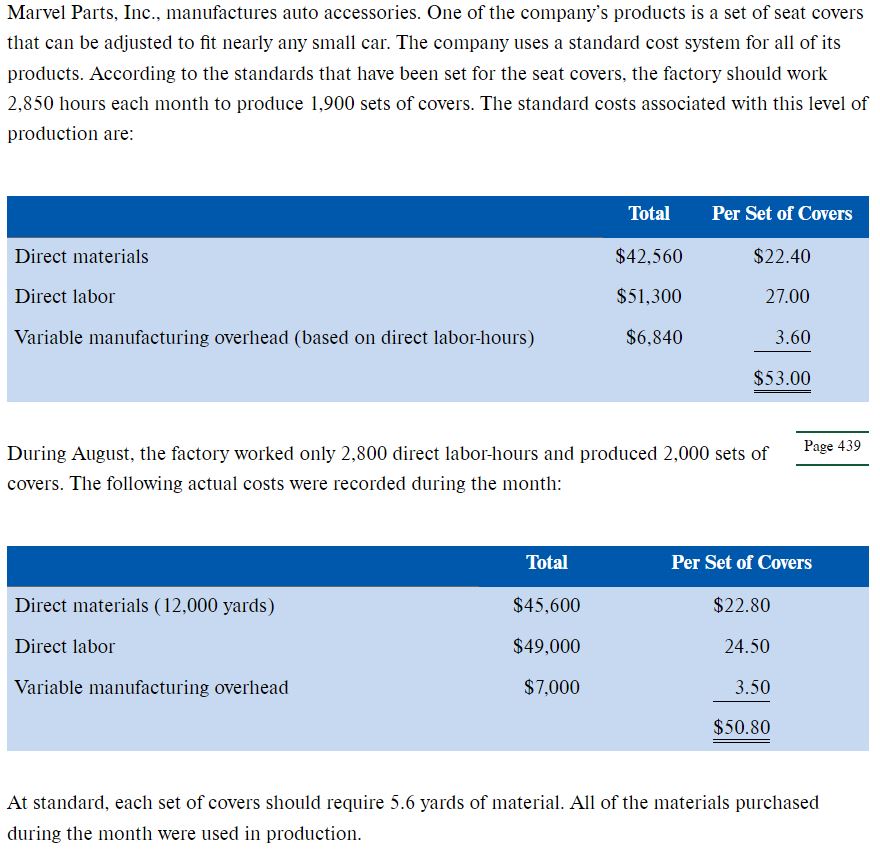This screenshot has height=867, width=880.
Task: Click the $50.80 actual cost total
Action: 741,727
